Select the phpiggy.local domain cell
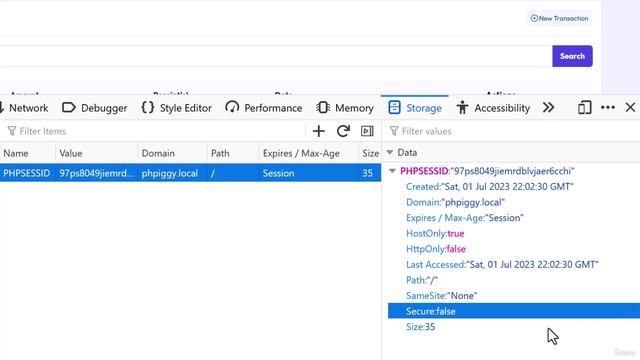The height and width of the screenshot is (360, 640). 172,173
